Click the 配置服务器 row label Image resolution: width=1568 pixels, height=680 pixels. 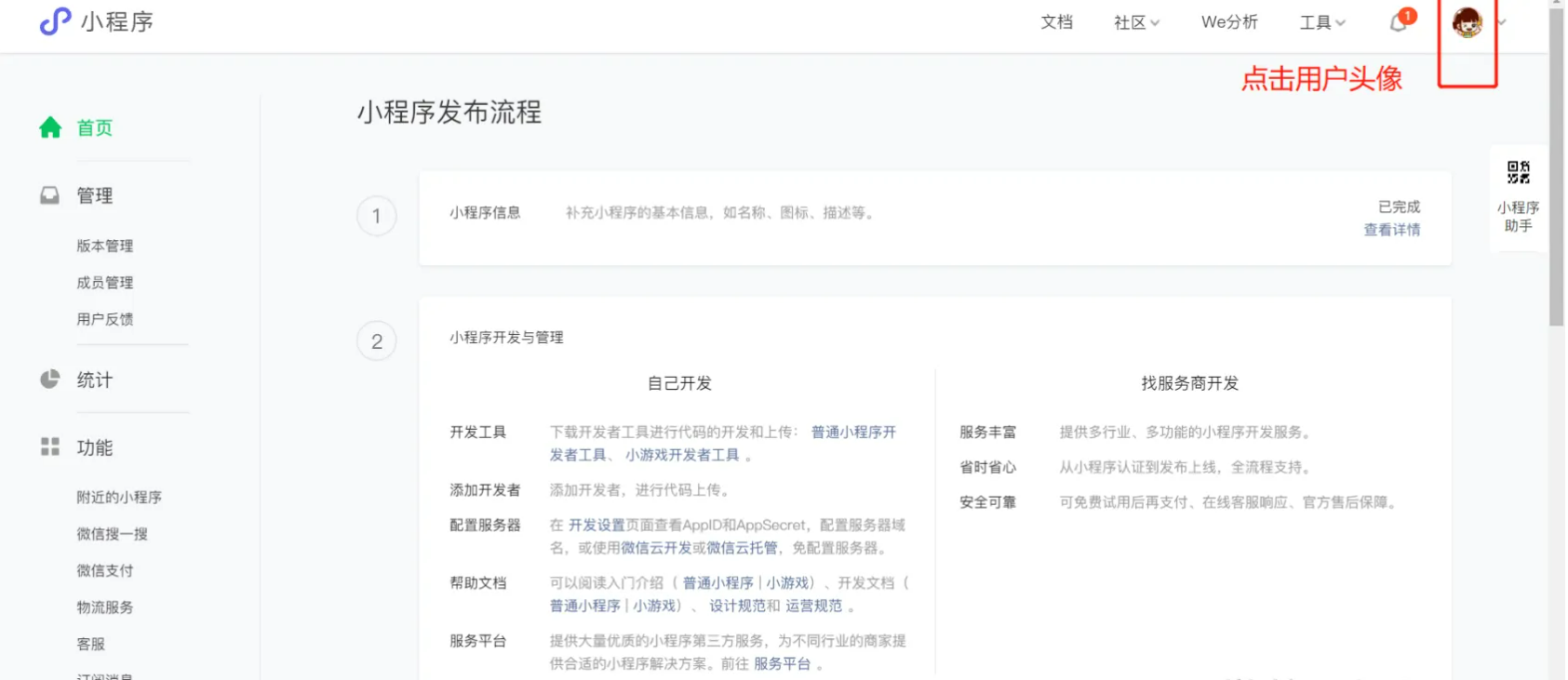pyautogui.click(x=485, y=525)
